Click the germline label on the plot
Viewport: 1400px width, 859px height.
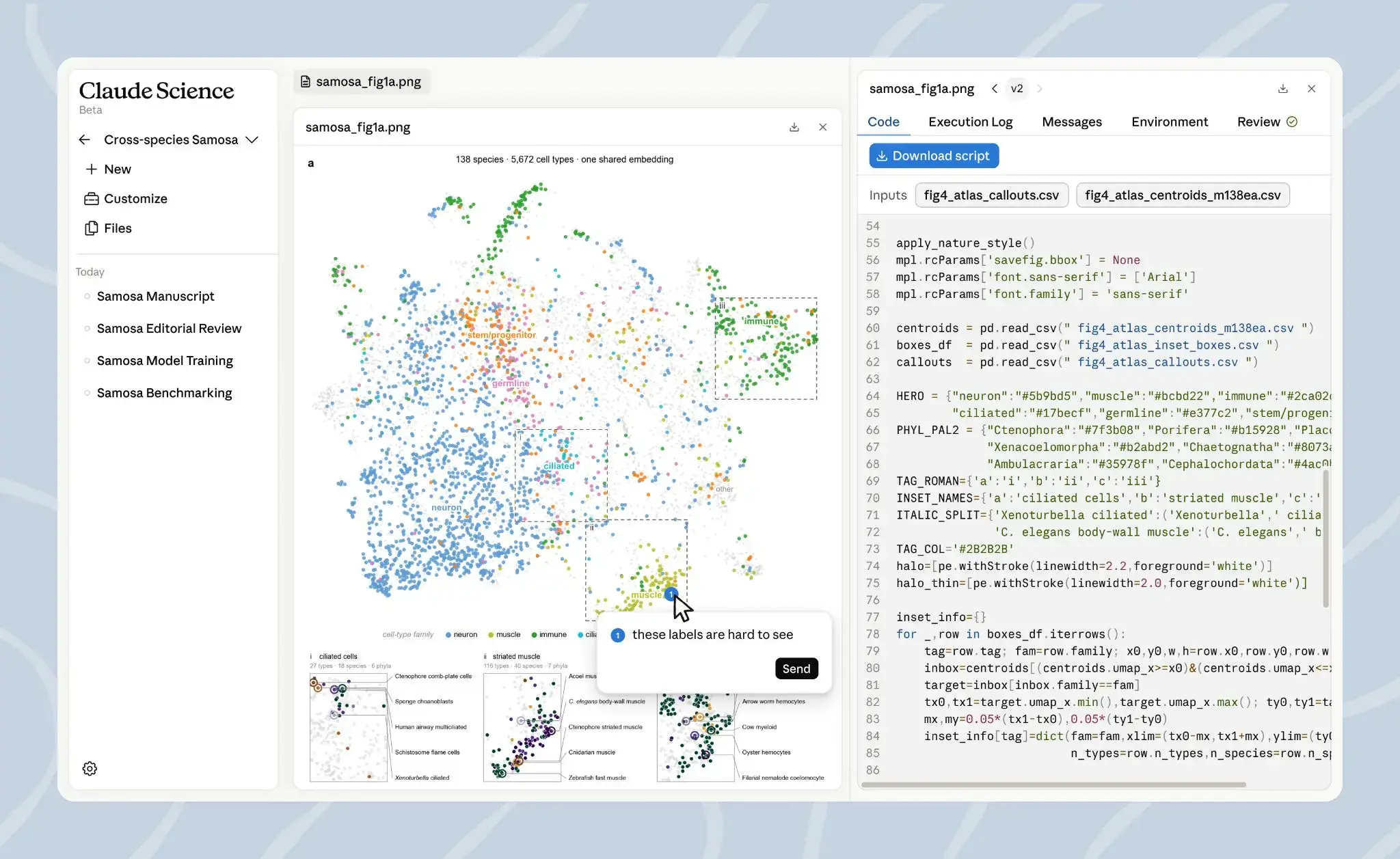click(511, 383)
